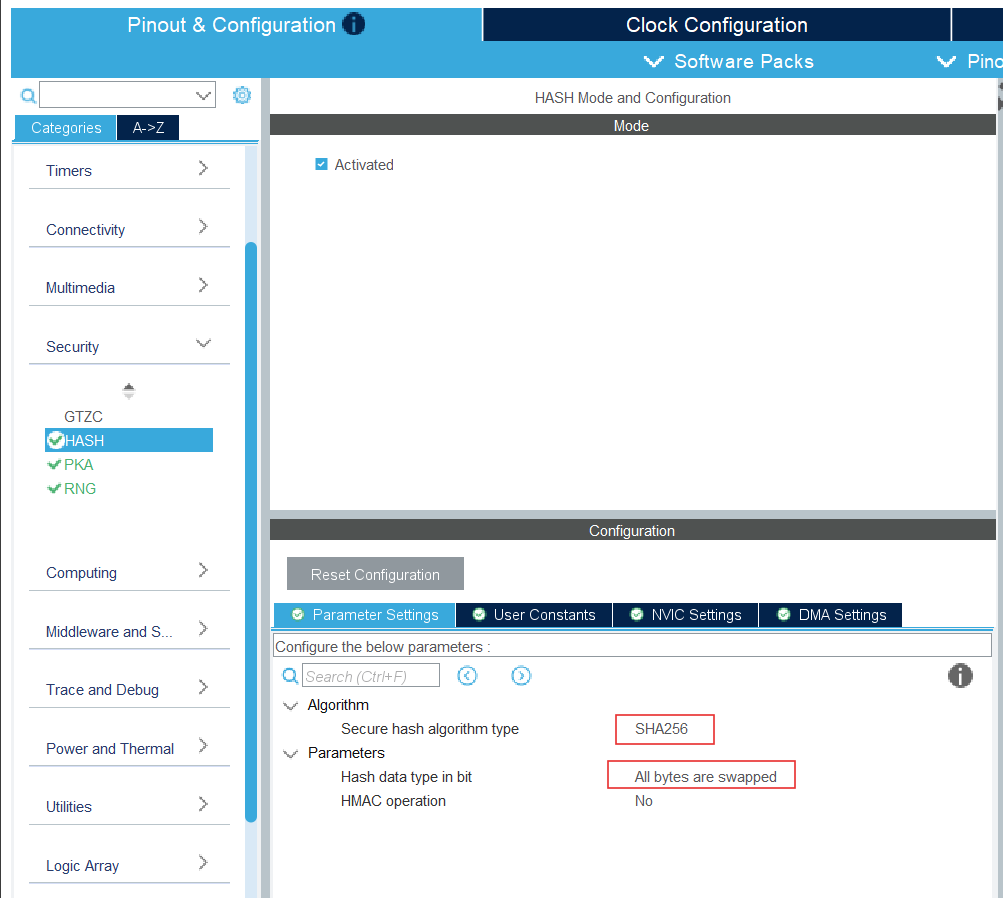Viewport: 1003px width, 898px height.
Task: Collapse the Parameters group
Action: 290,753
